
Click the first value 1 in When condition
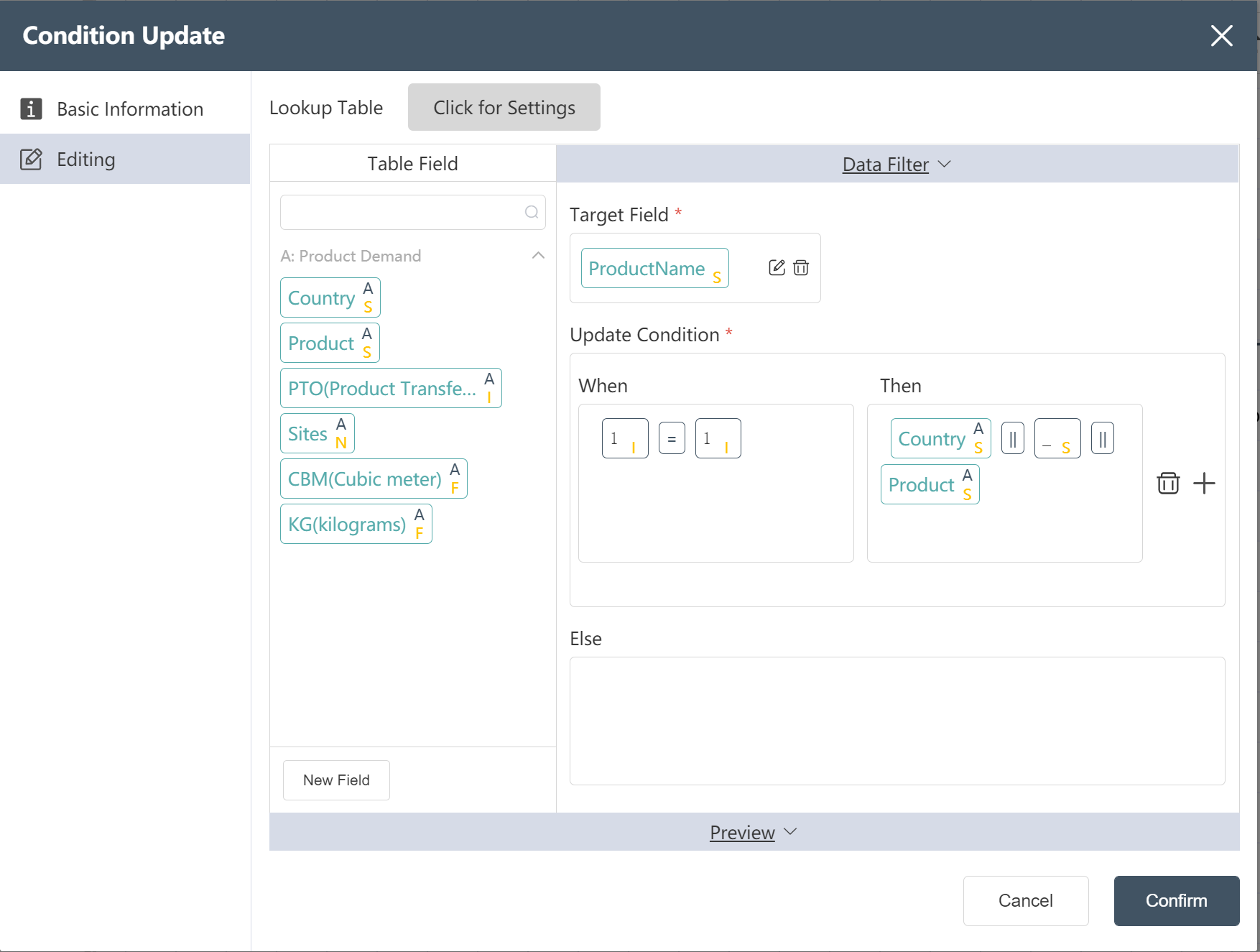coord(625,438)
